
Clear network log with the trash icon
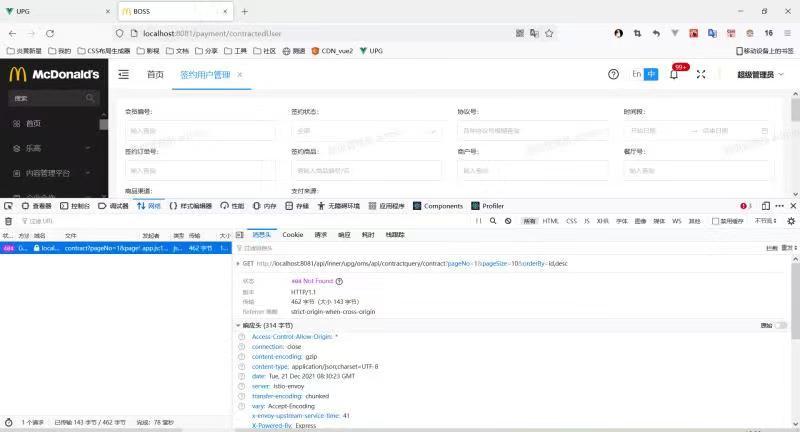coord(8,221)
